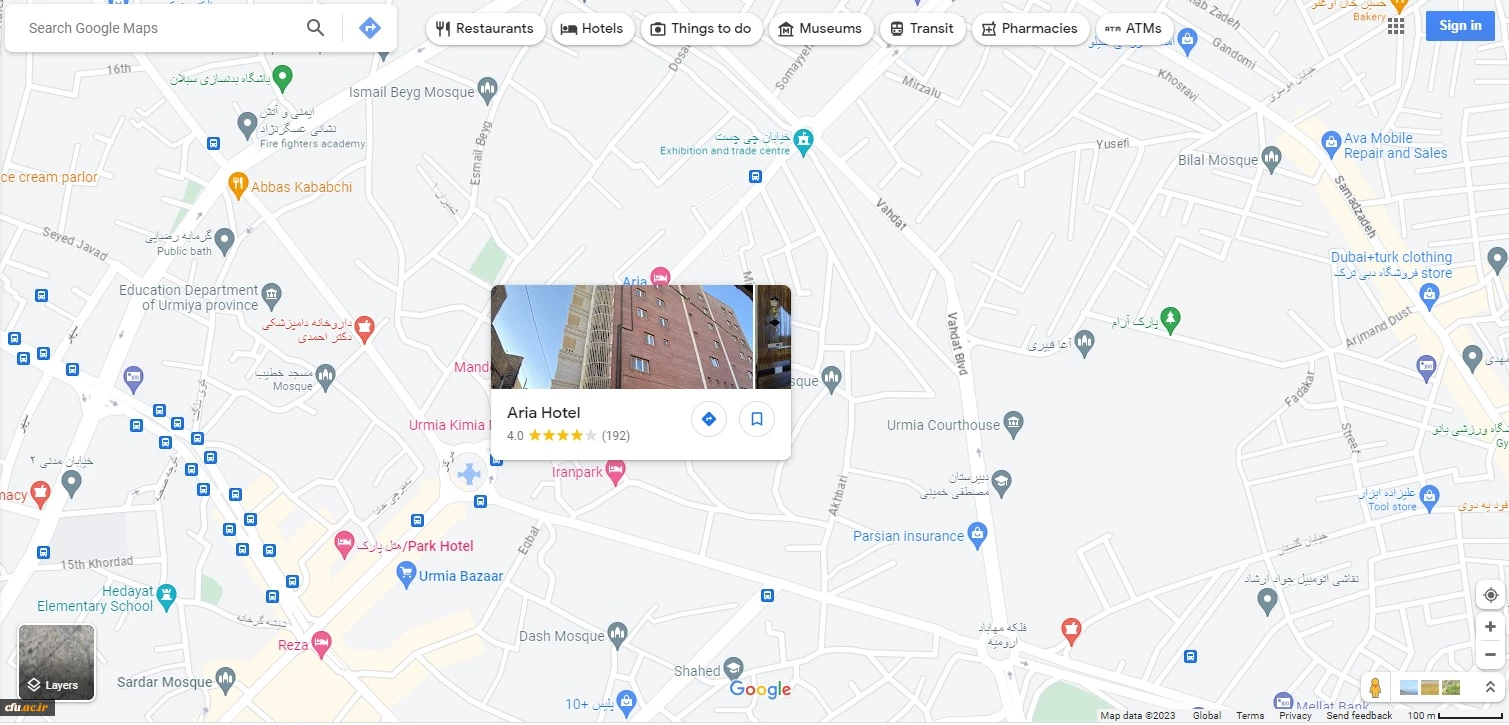Open directions from the search bar

click(370, 28)
